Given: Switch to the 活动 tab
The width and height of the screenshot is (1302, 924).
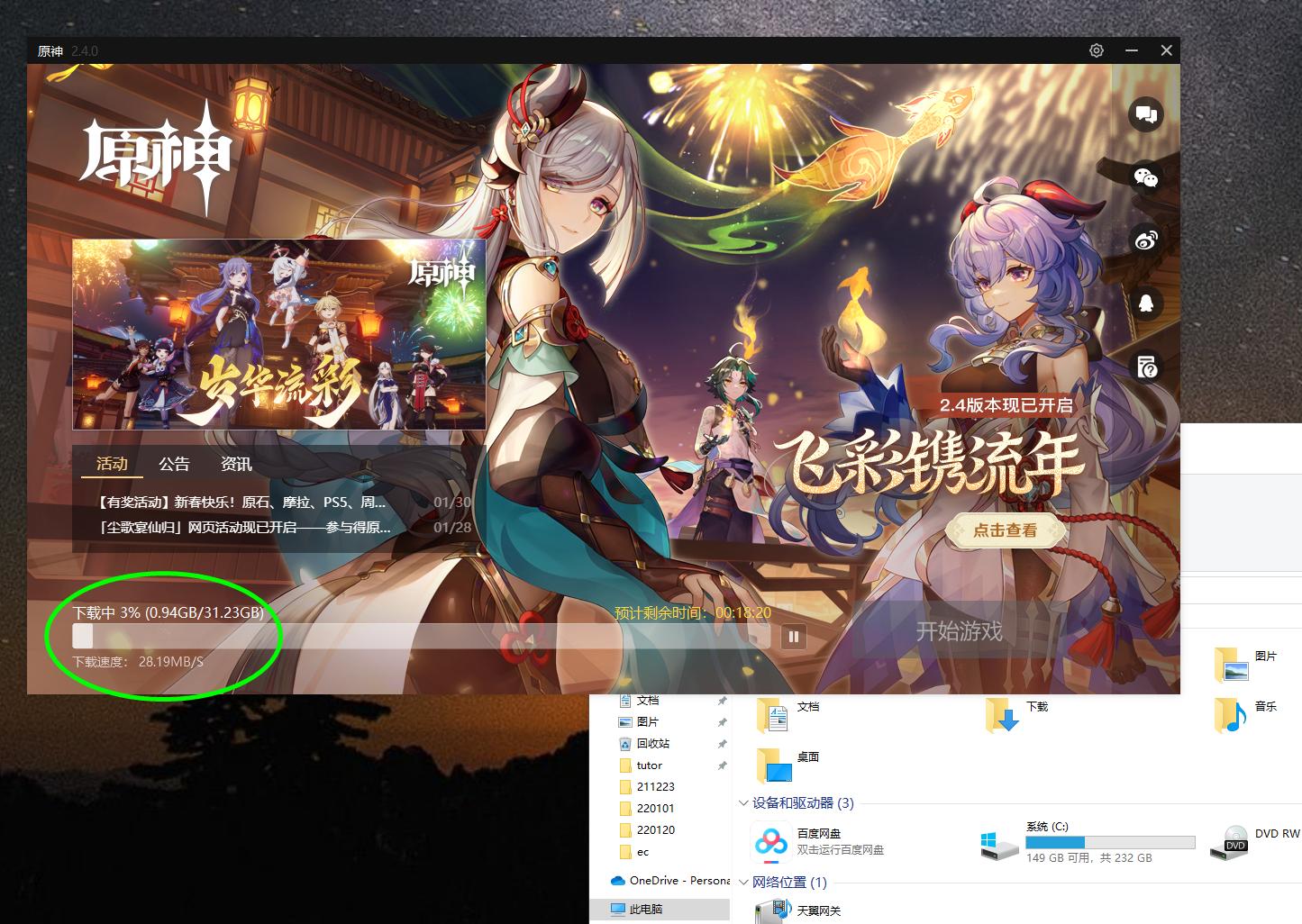Looking at the screenshot, I should 112,464.
